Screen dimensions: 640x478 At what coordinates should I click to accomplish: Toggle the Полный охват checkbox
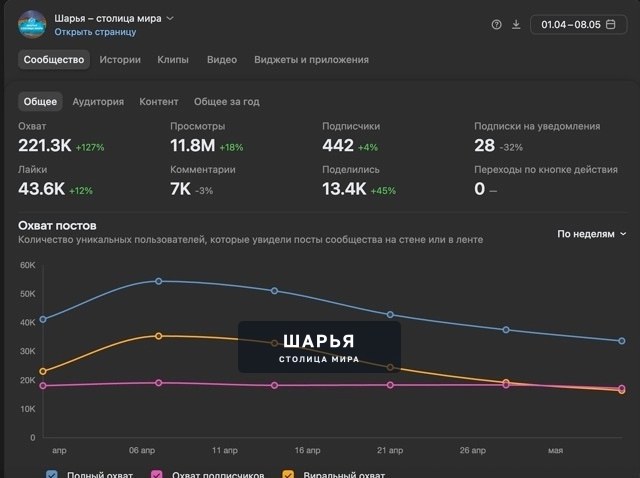pyautogui.click(x=52, y=474)
